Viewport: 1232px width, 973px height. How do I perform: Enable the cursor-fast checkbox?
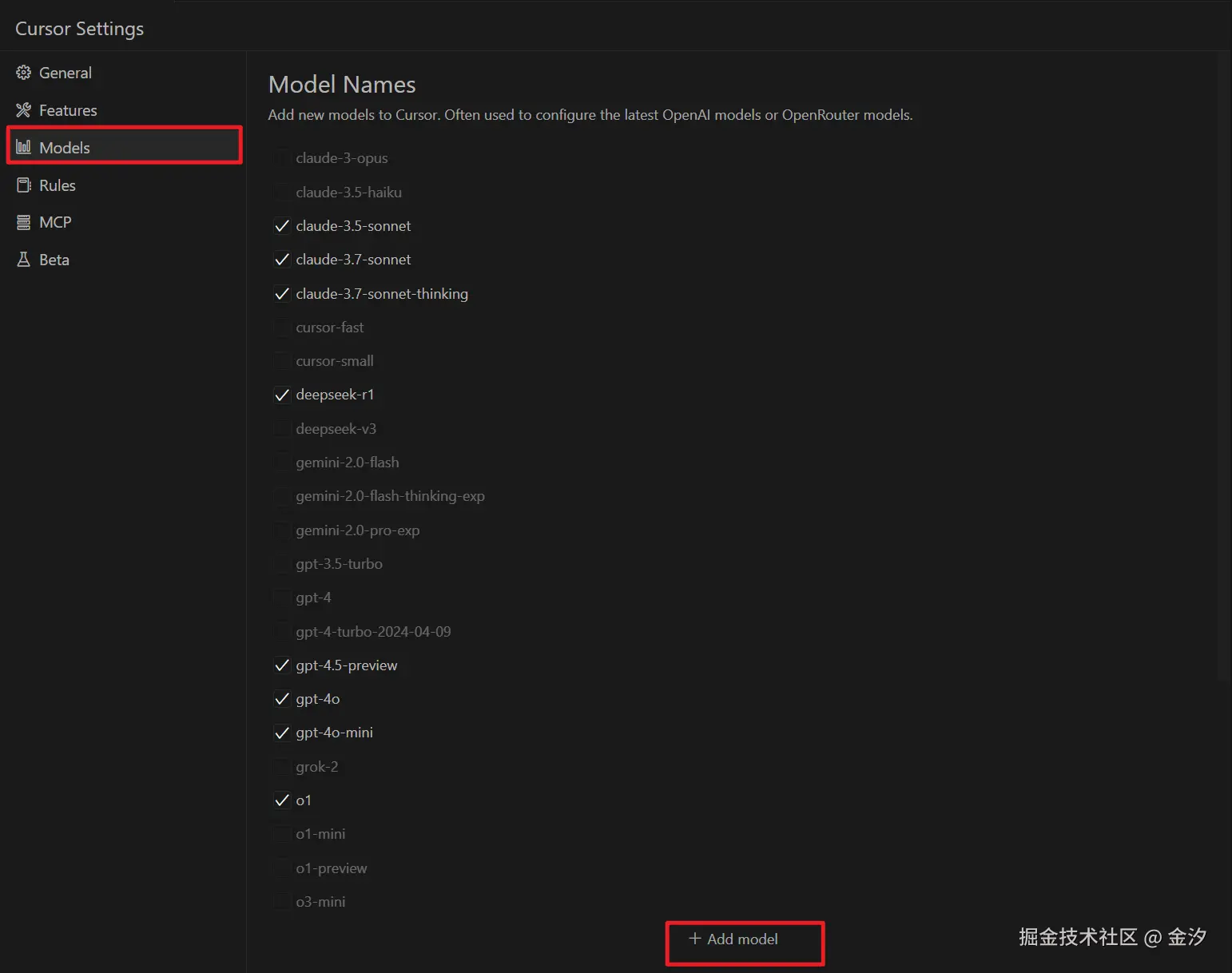point(282,328)
